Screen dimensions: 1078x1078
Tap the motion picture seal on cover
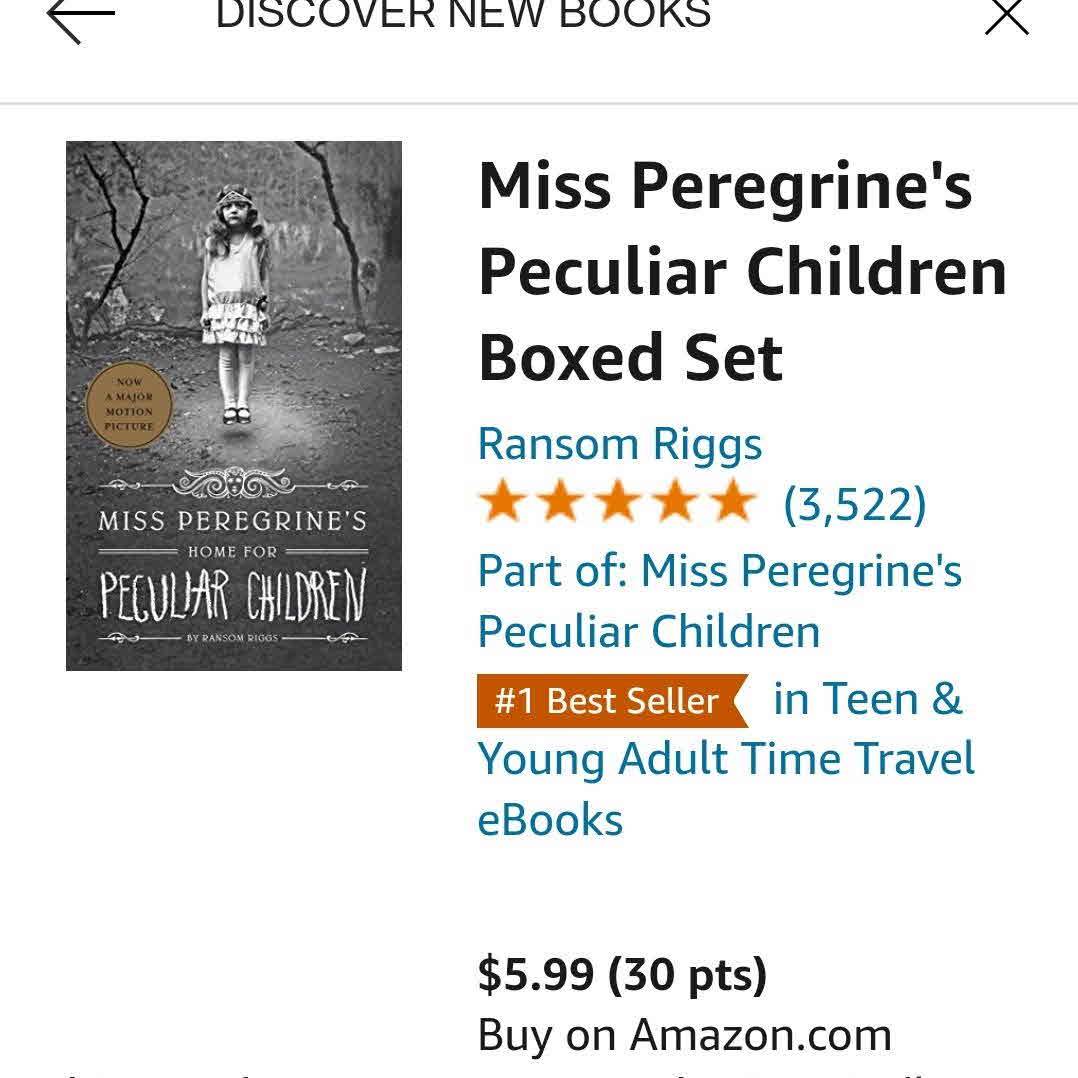129,404
